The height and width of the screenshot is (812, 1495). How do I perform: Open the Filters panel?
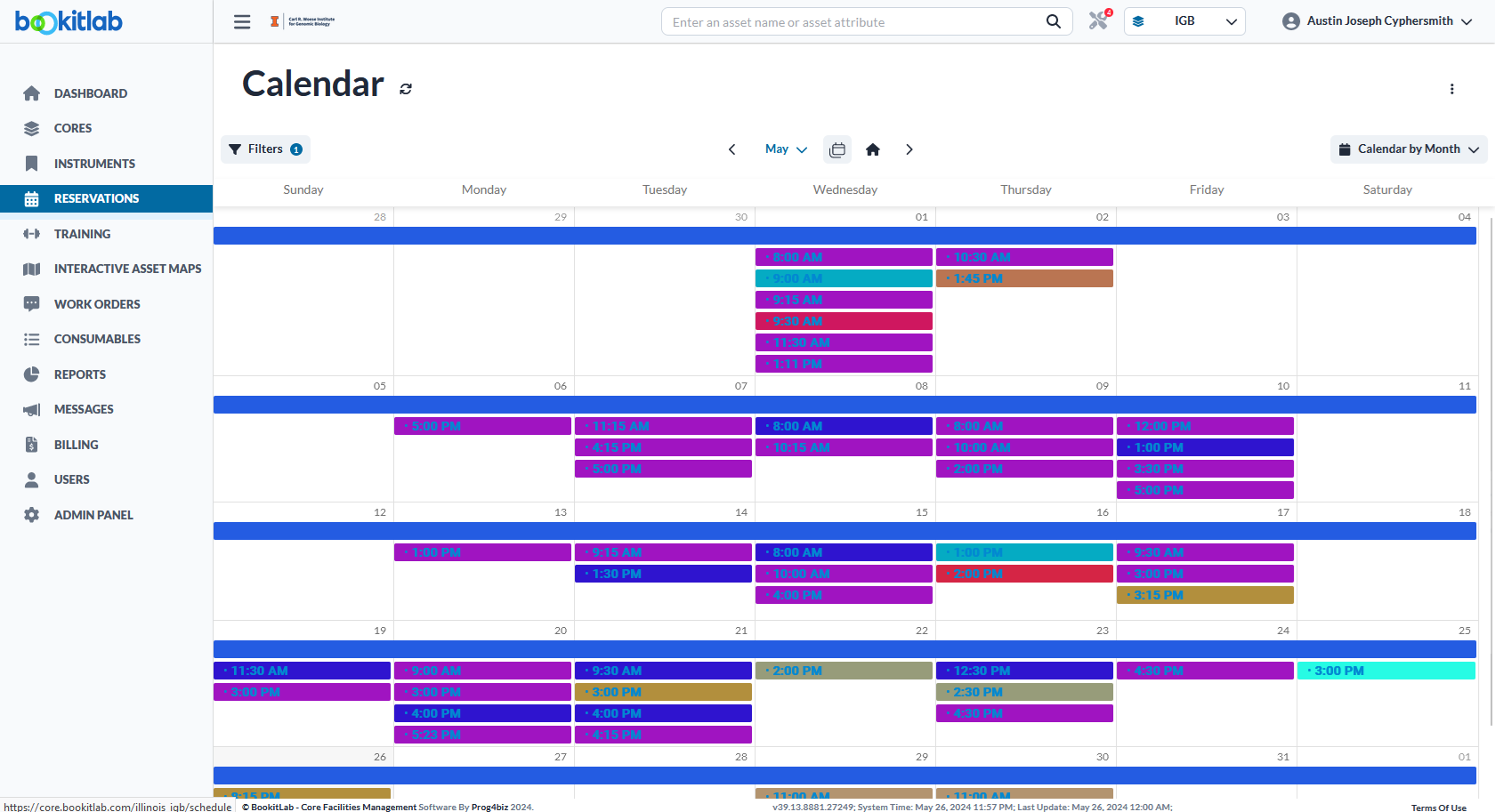click(x=265, y=149)
